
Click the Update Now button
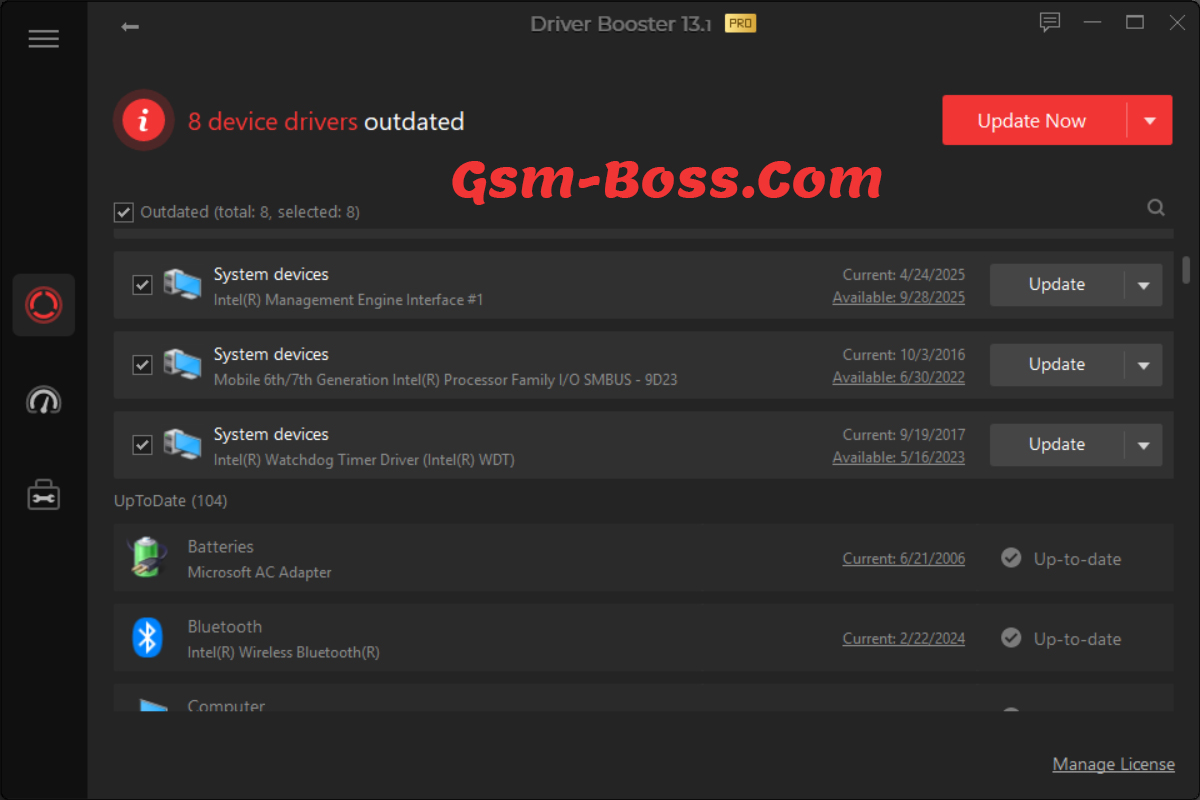pyautogui.click(x=1034, y=121)
